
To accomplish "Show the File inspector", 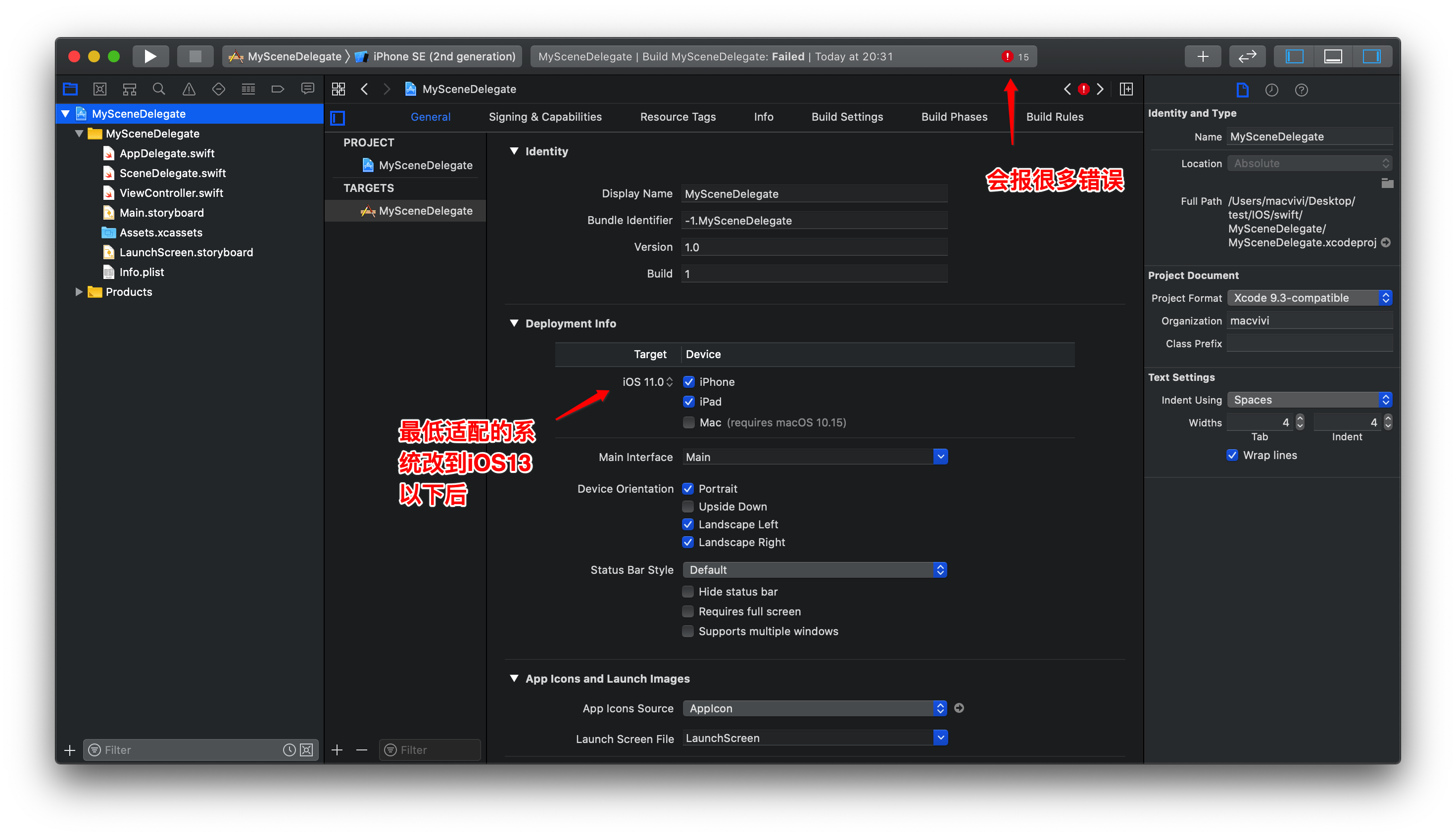I will [x=1242, y=90].
